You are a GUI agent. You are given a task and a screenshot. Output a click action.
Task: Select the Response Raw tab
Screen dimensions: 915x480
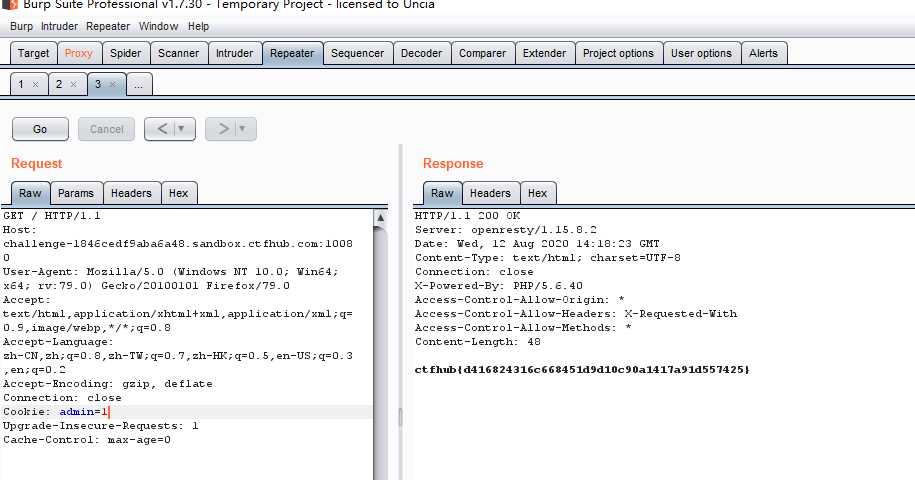[442, 193]
